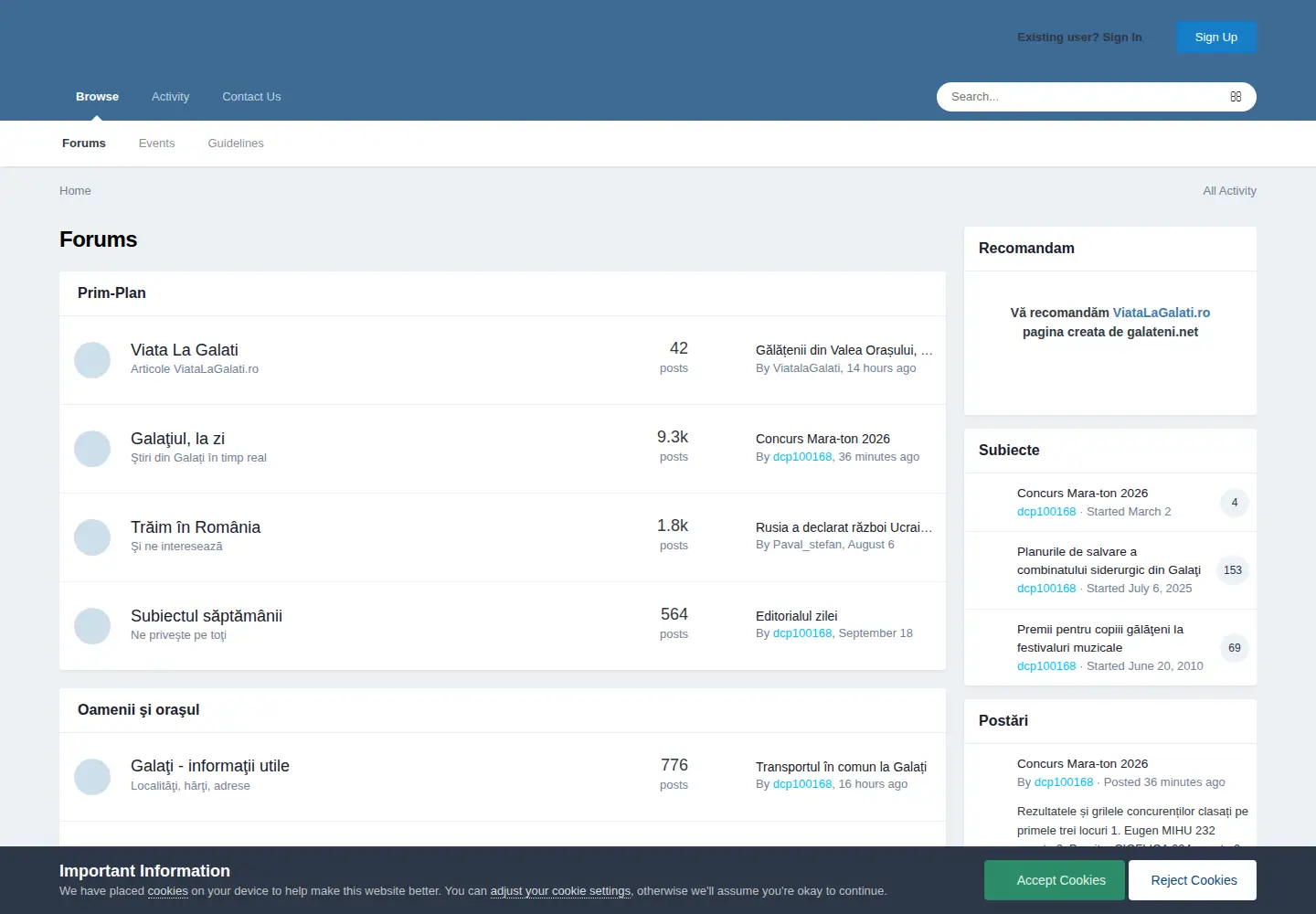Open the Guidelines sub-tab
Viewport: 1316px width, 914px height.
tap(236, 143)
